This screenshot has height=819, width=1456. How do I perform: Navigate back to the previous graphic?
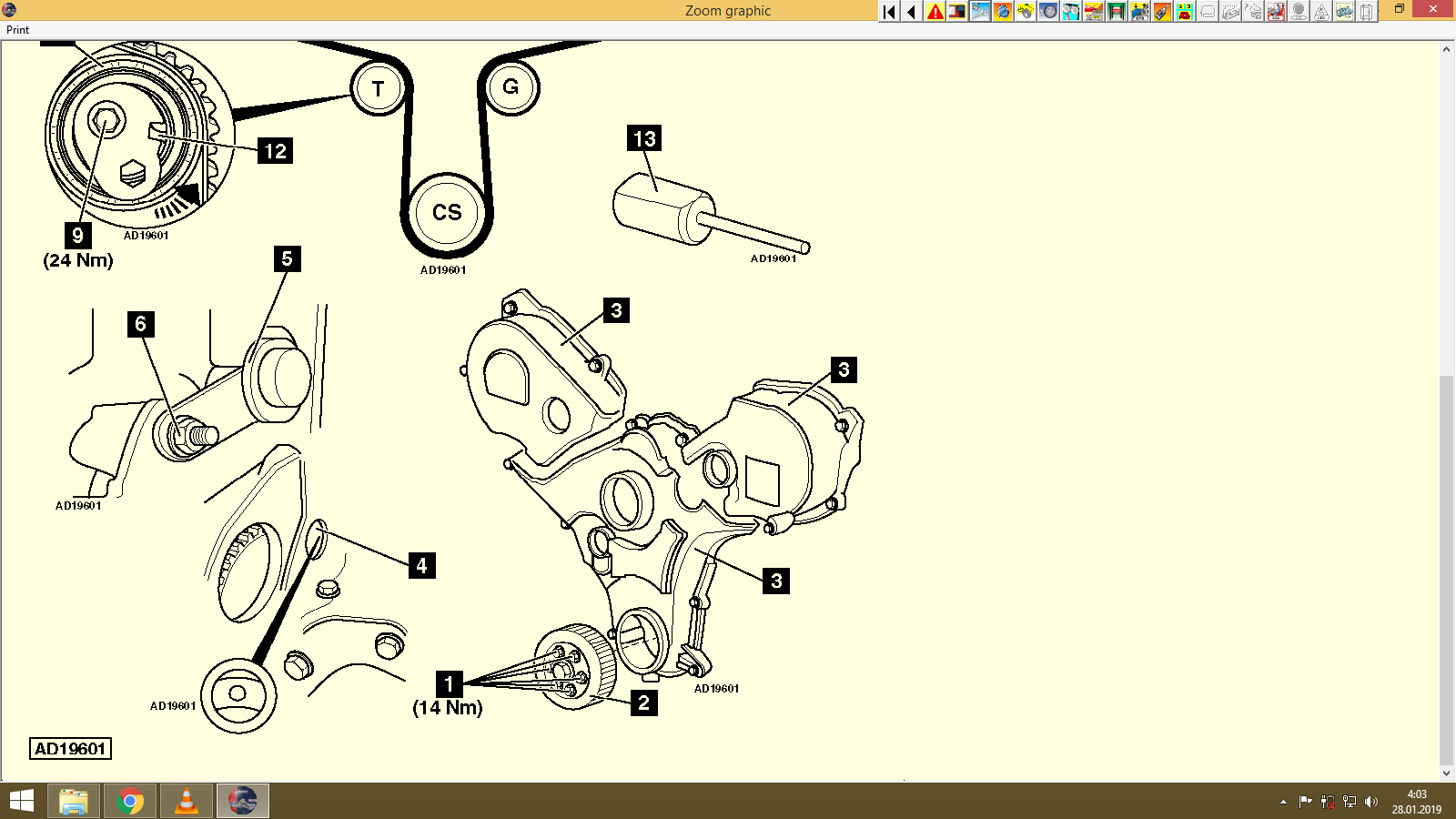tap(911, 11)
